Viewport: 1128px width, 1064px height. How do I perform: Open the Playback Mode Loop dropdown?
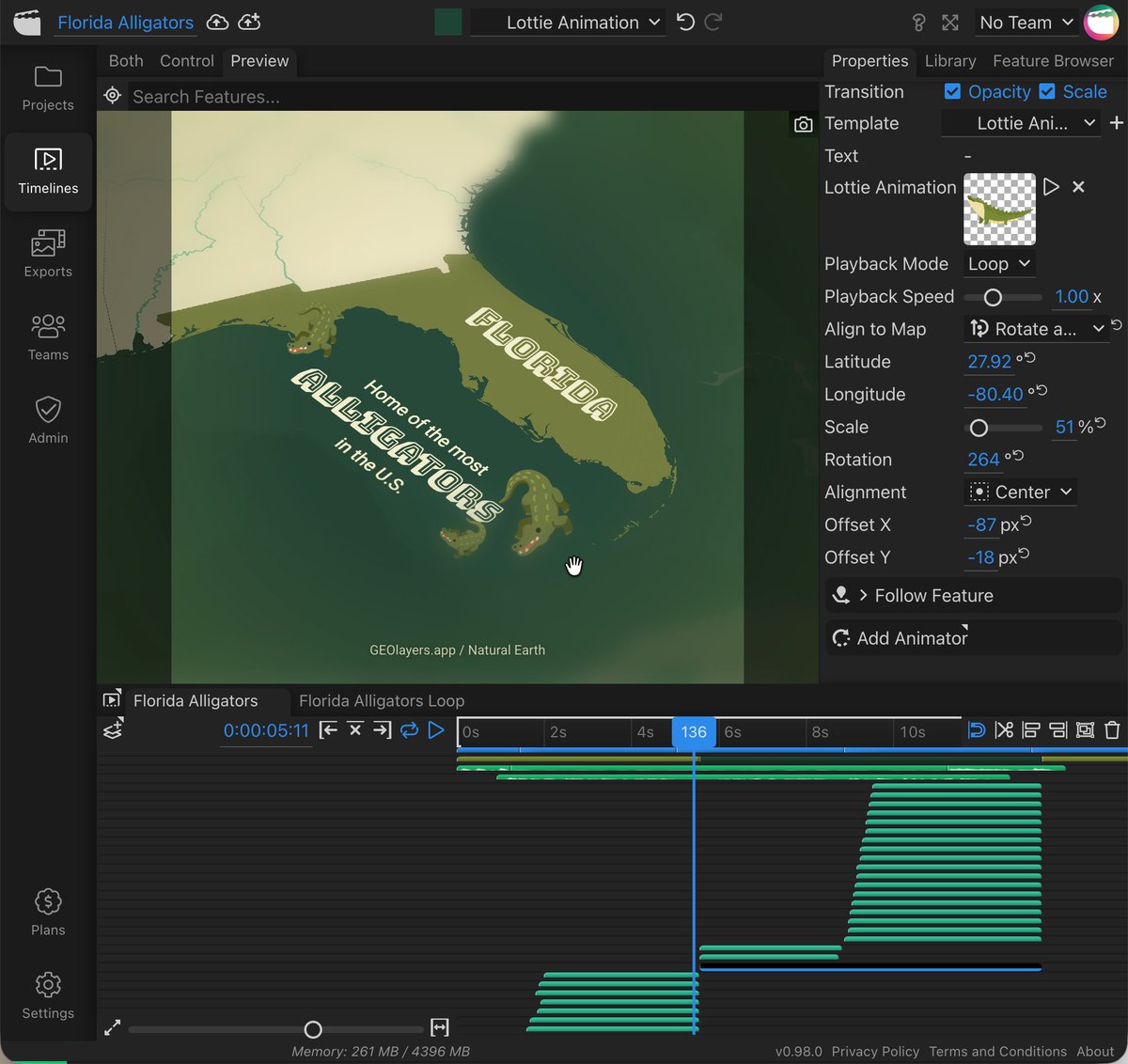pyautogui.click(x=999, y=264)
